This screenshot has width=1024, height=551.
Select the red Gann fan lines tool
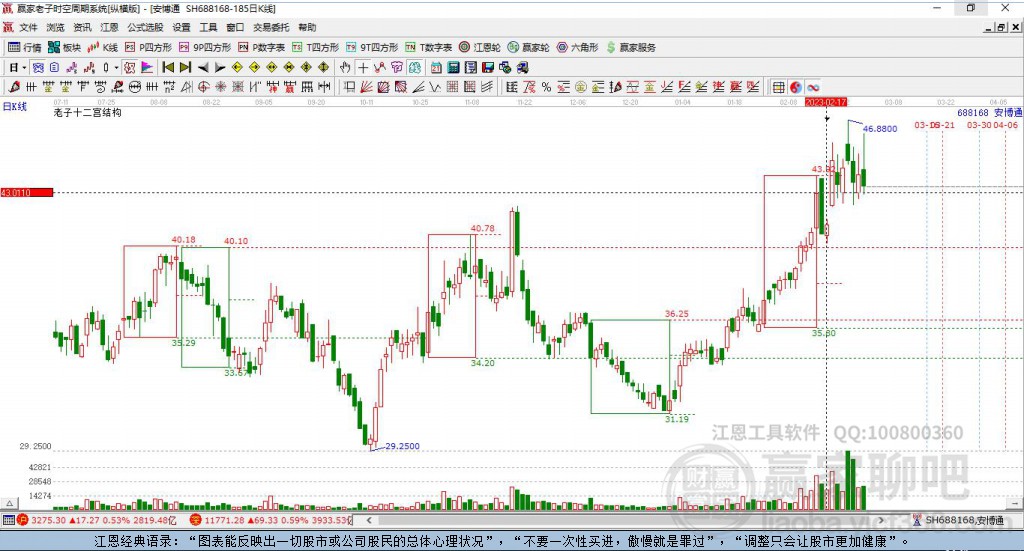click(x=366, y=87)
